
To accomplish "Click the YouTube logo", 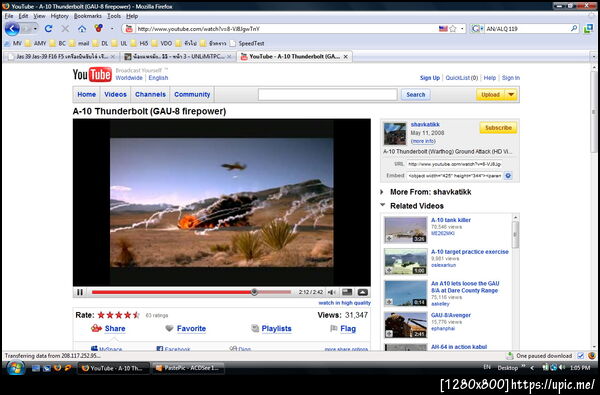I will click(92, 74).
